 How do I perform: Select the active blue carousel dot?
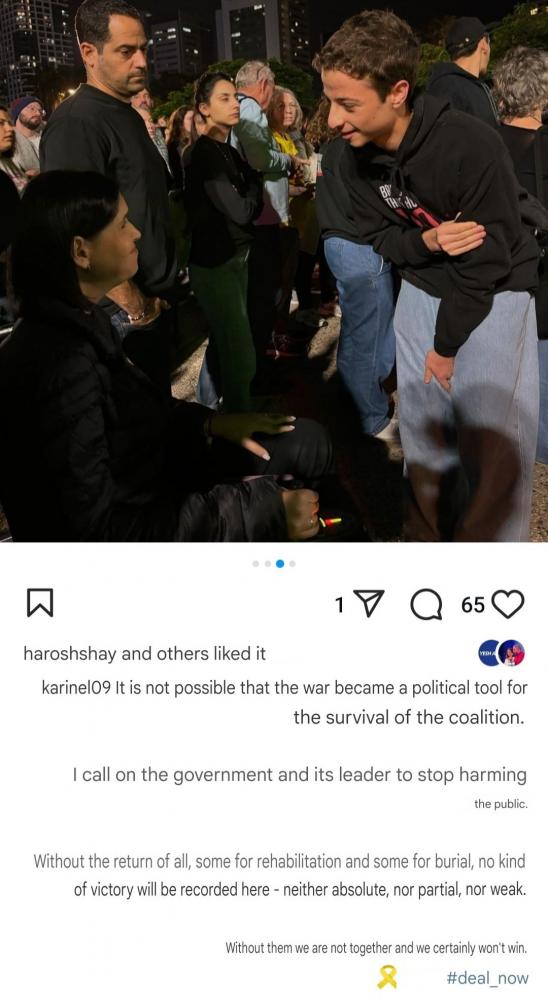279,564
